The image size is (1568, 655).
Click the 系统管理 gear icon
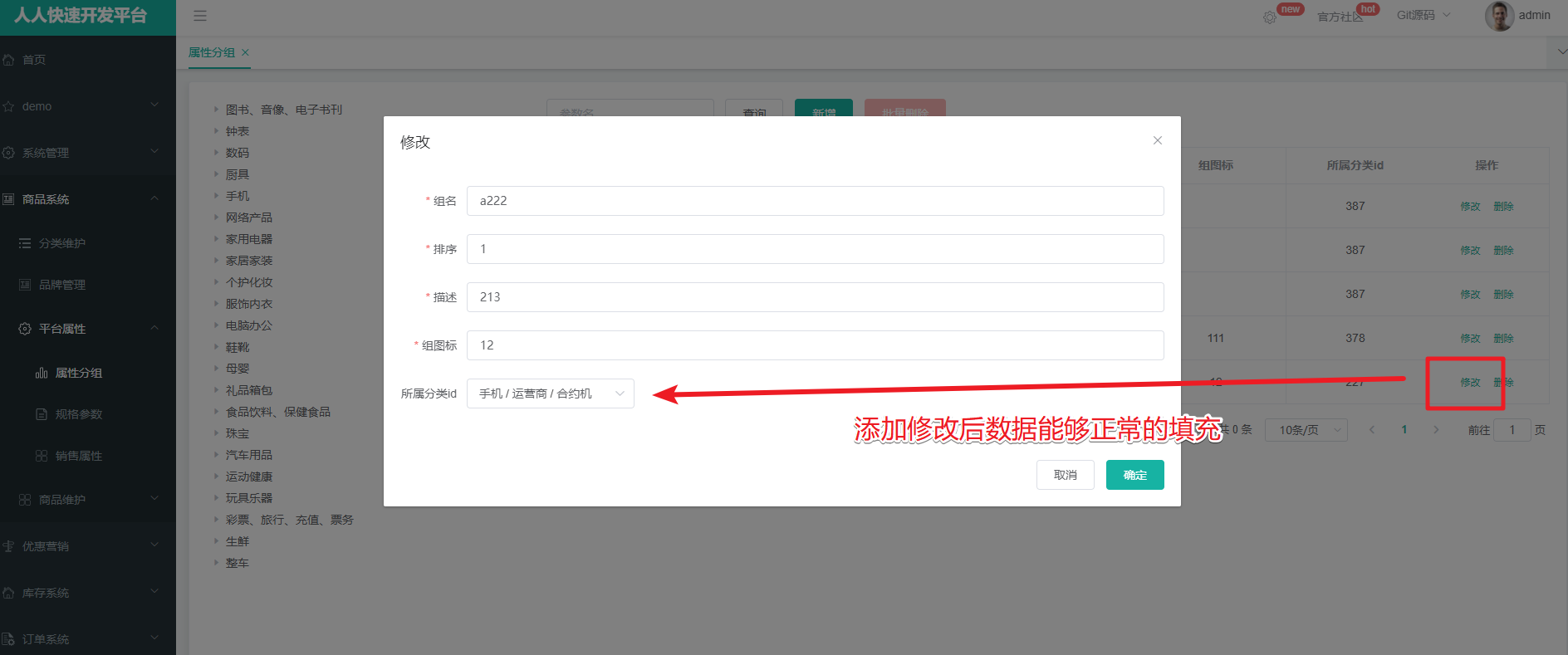click(8, 153)
